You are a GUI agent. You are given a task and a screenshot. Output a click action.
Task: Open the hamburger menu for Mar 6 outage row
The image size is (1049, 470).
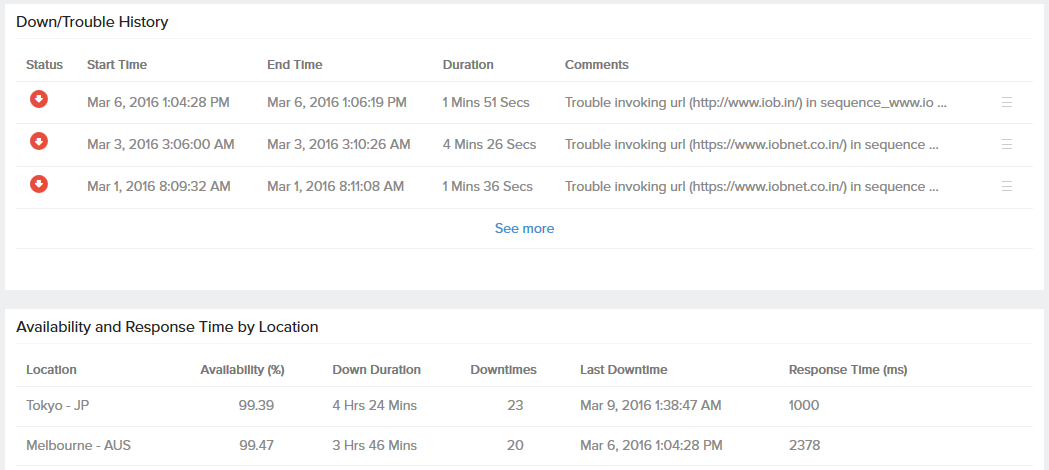[x=1007, y=102]
